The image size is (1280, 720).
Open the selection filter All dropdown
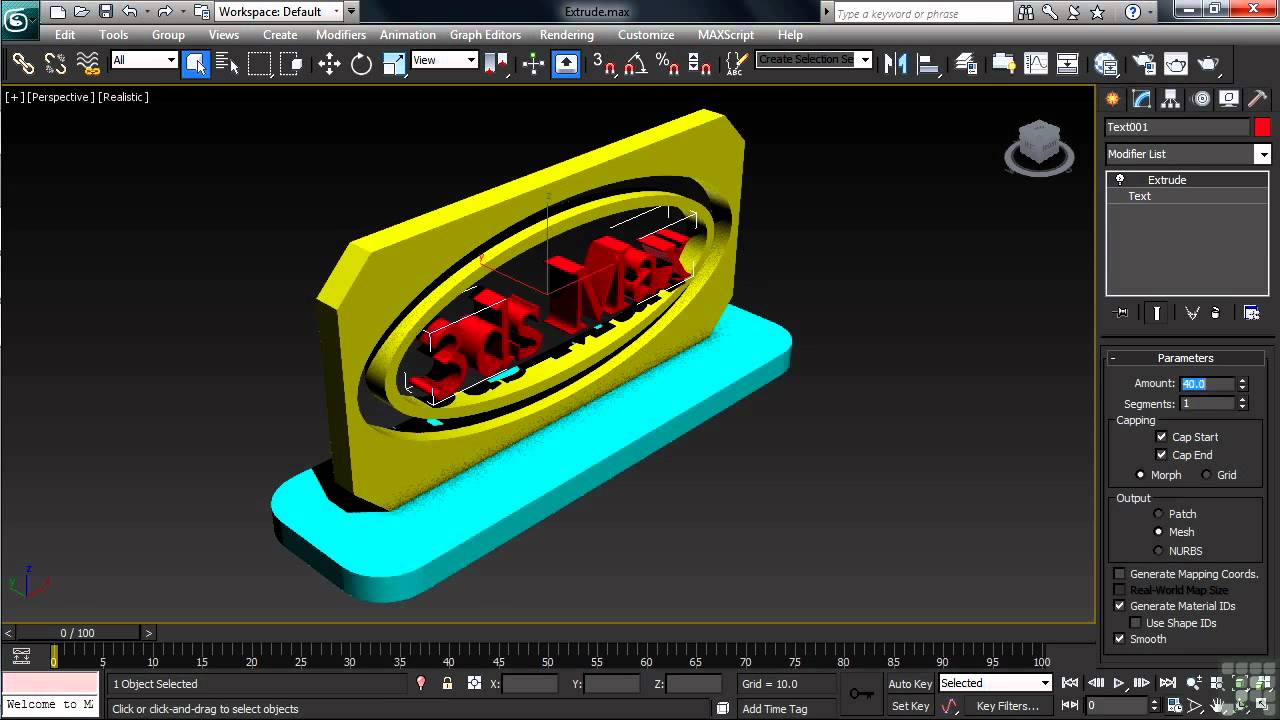[144, 60]
